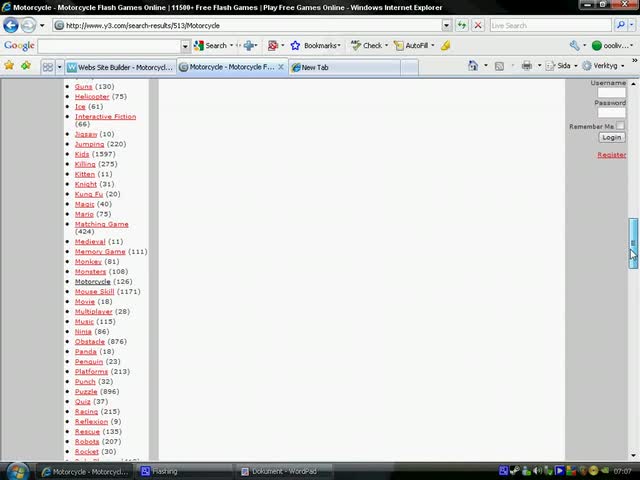The height and width of the screenshot is (480, 640).
Task: Click the yellow highlighter icon
Action: pyautogui.click(x=446, y=46)
